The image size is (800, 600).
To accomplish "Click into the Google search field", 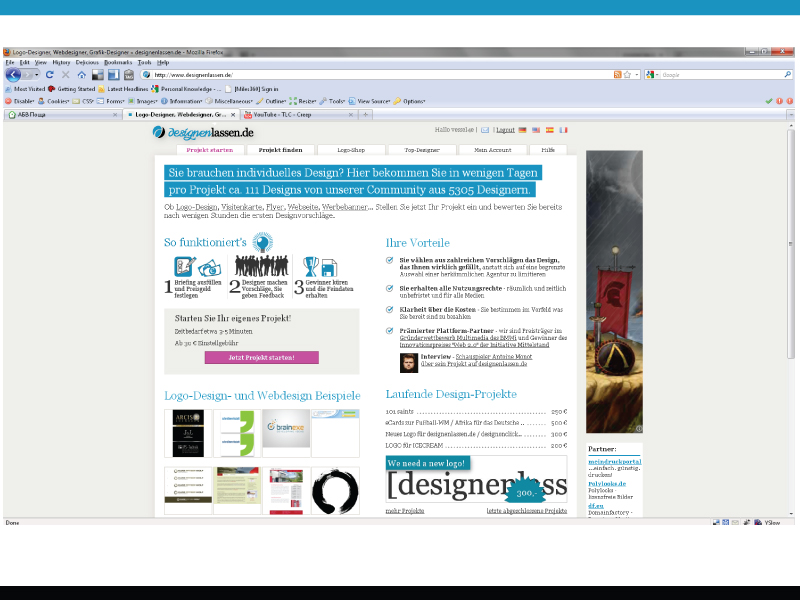I will point(721,74).
